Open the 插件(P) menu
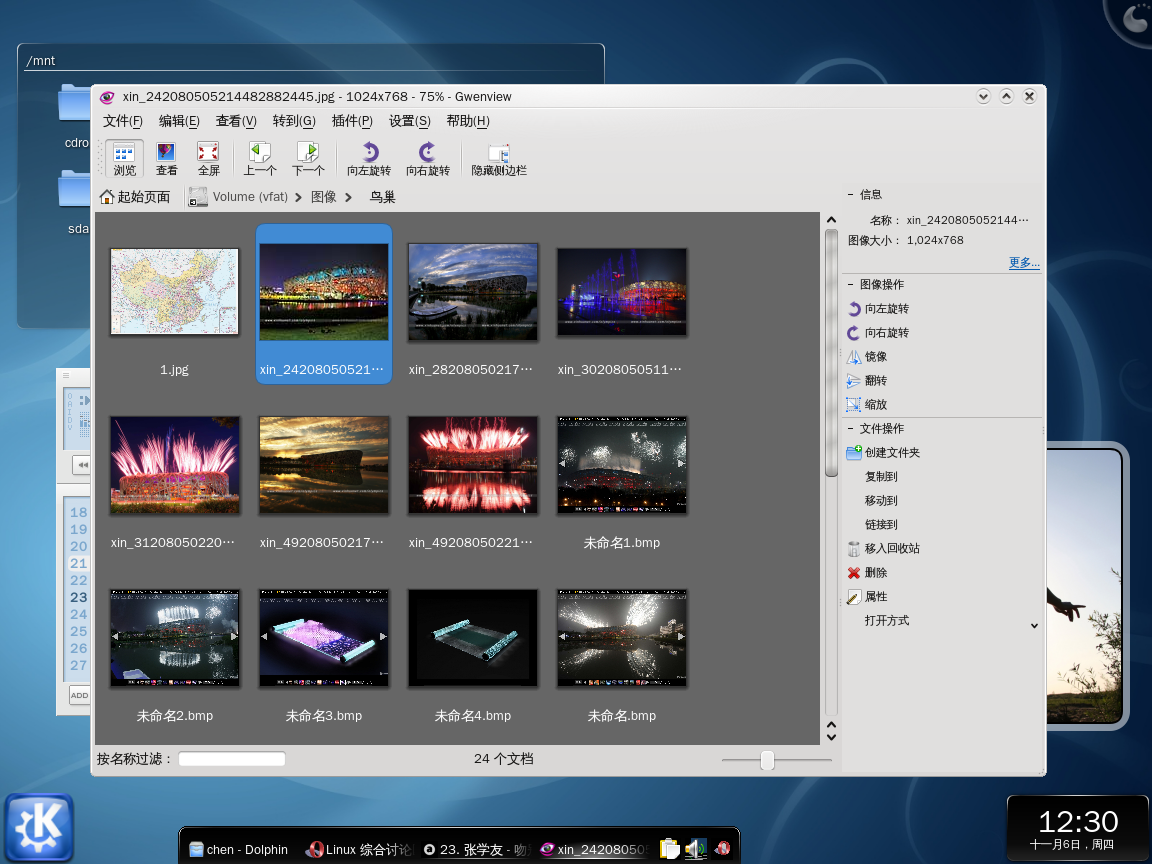The image size is (1152, 864). tap(352, 121)
